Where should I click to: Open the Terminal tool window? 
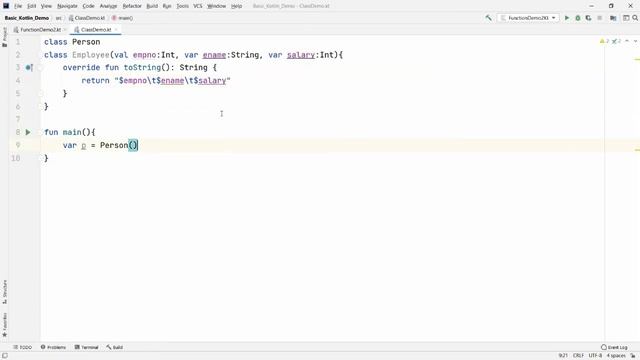[x=87, y=347]
